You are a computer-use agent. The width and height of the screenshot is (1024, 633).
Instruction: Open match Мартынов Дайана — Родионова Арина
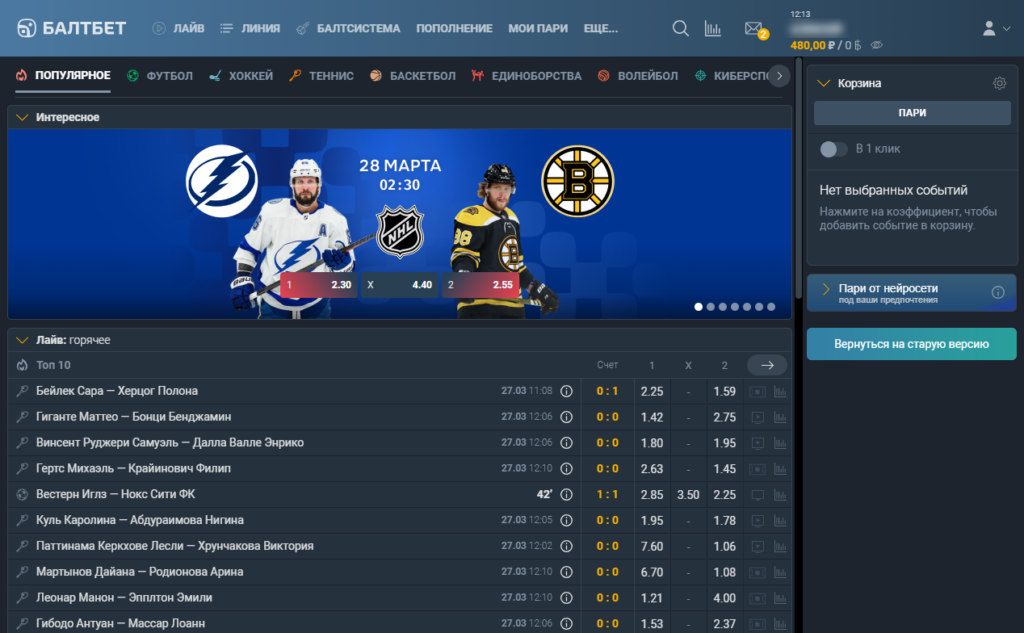140,572
